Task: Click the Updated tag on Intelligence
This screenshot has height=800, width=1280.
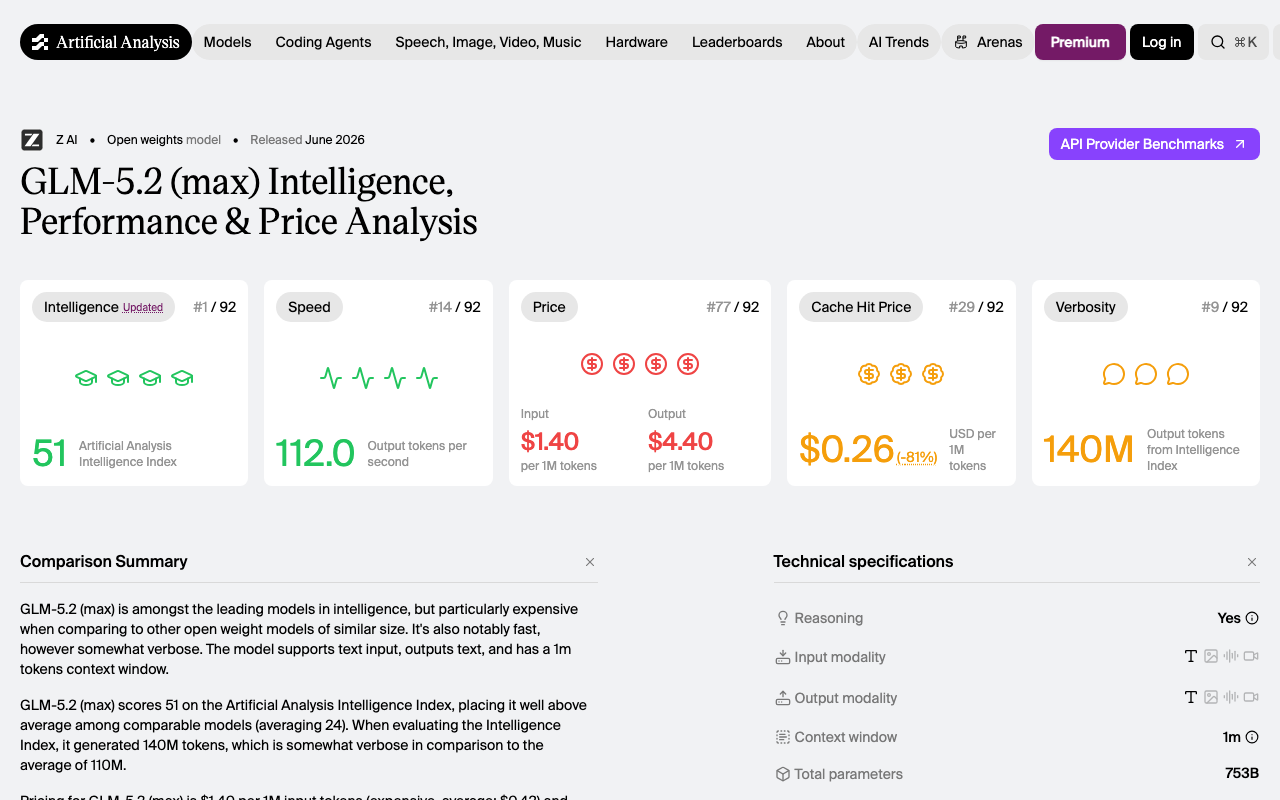Action: point(143,308)
